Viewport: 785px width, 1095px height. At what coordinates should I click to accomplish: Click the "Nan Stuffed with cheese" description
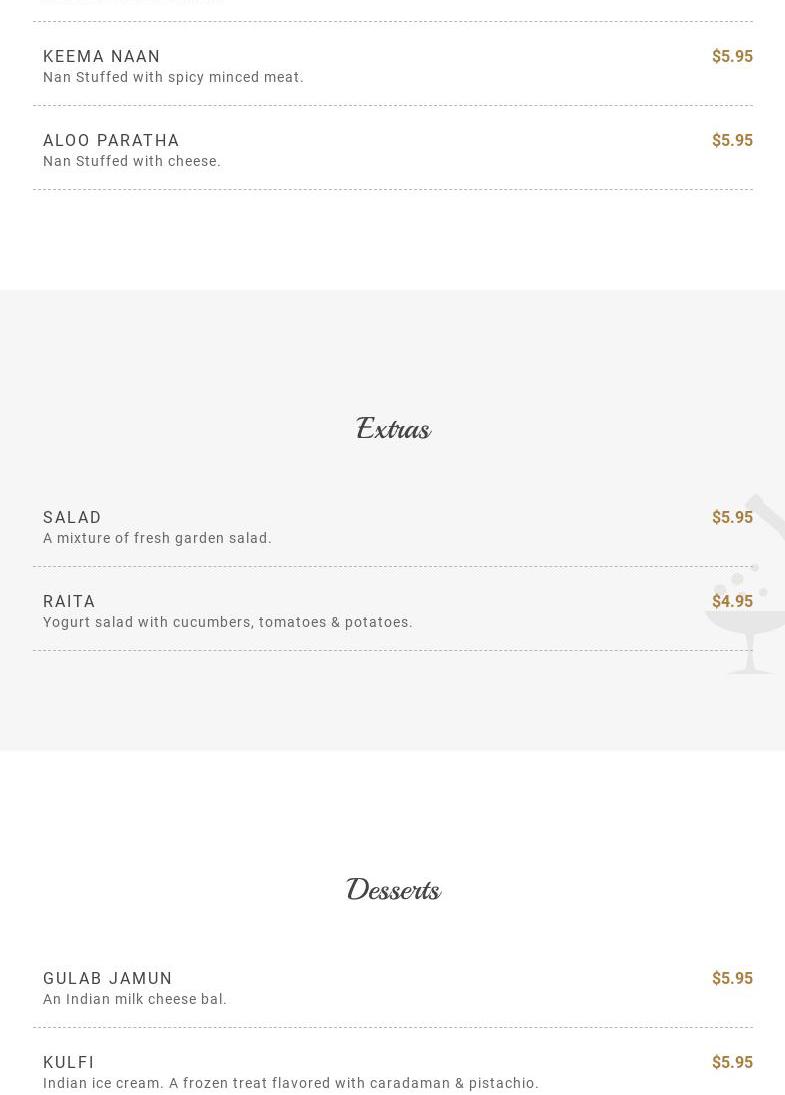[x=132, y=161]
